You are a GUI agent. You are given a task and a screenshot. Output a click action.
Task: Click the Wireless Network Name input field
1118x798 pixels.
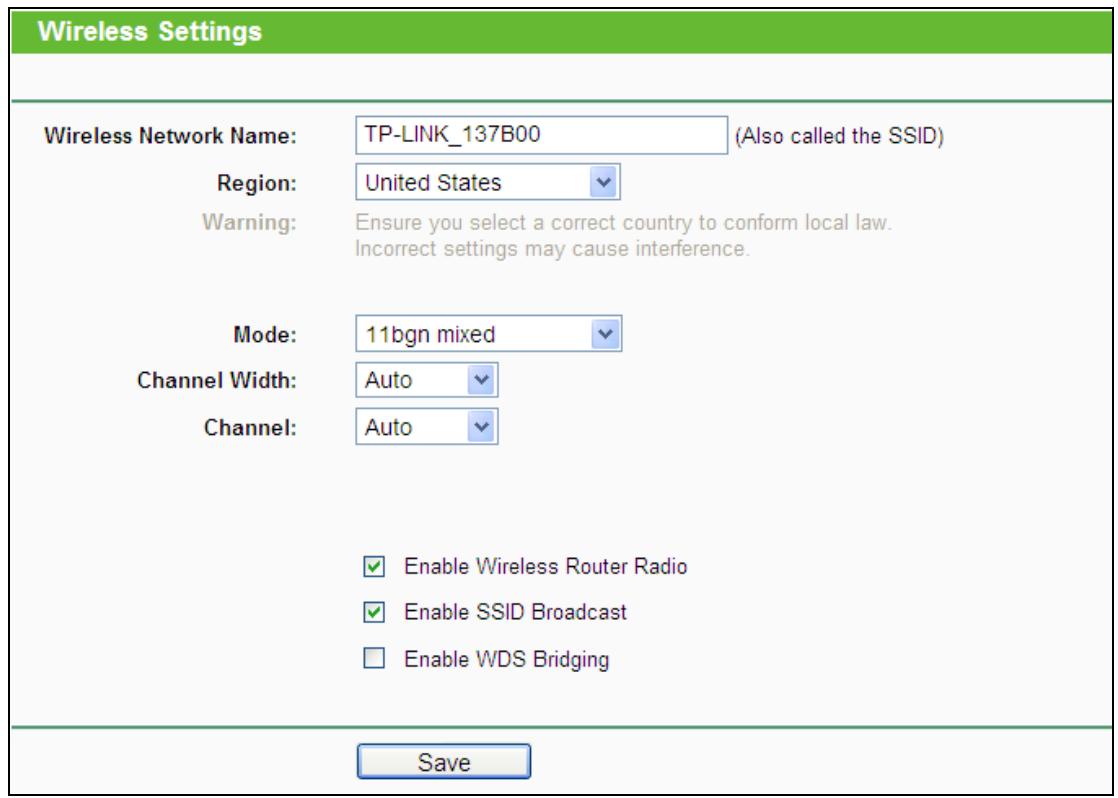pyautogui.click(x=541, y=135)
